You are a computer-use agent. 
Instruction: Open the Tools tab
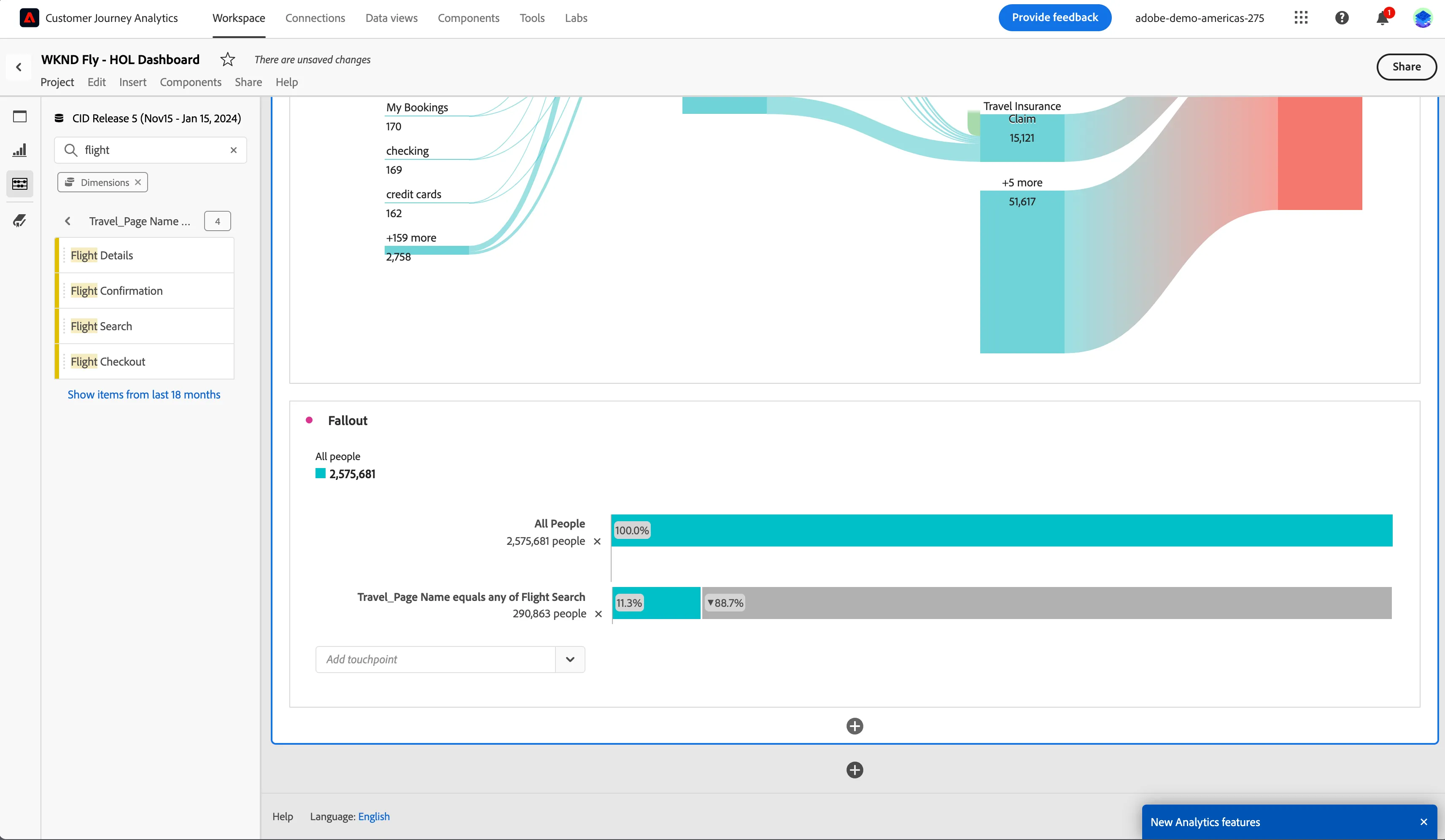(532, 18)
